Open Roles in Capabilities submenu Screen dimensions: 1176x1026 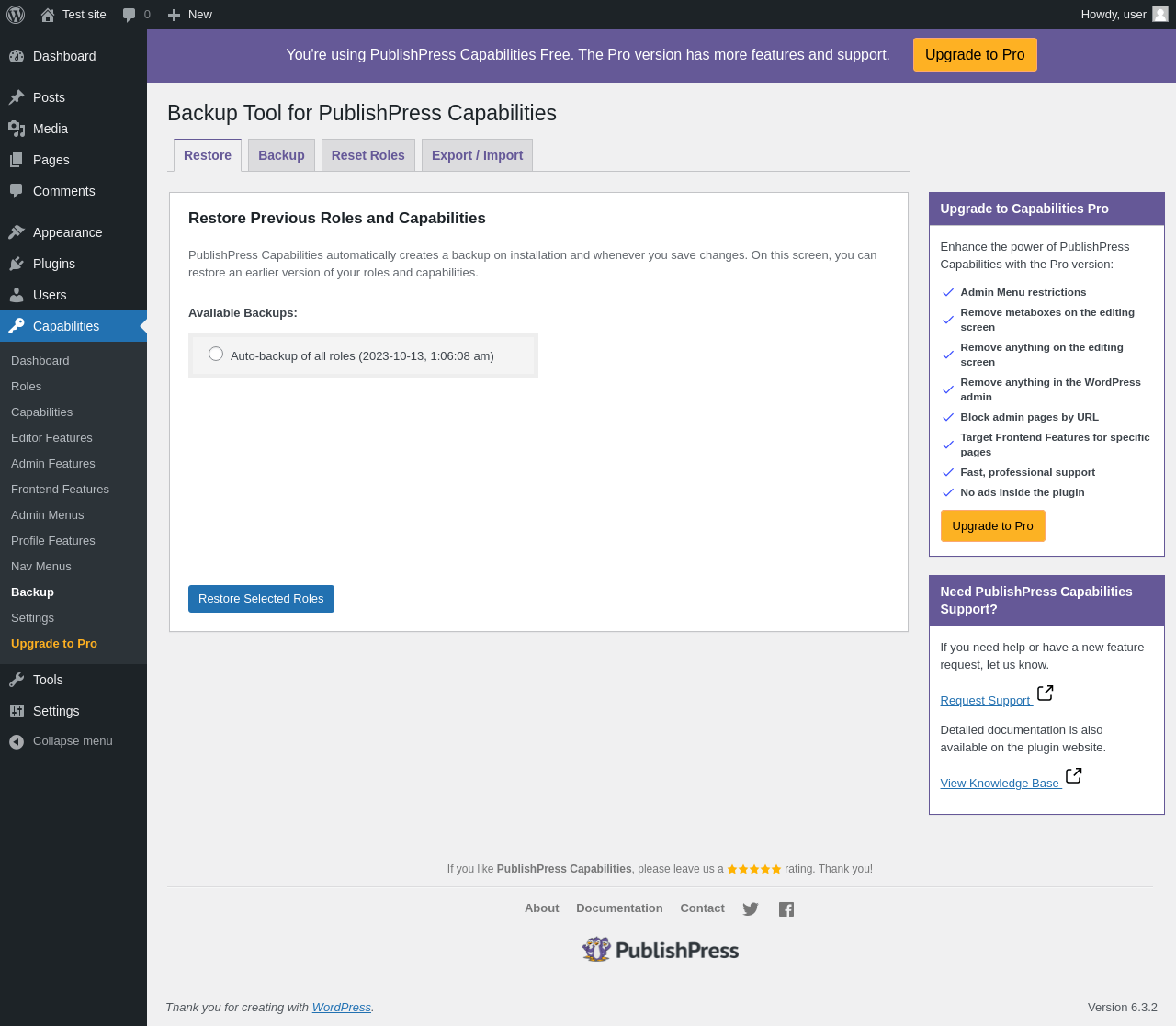coord(27,387)
